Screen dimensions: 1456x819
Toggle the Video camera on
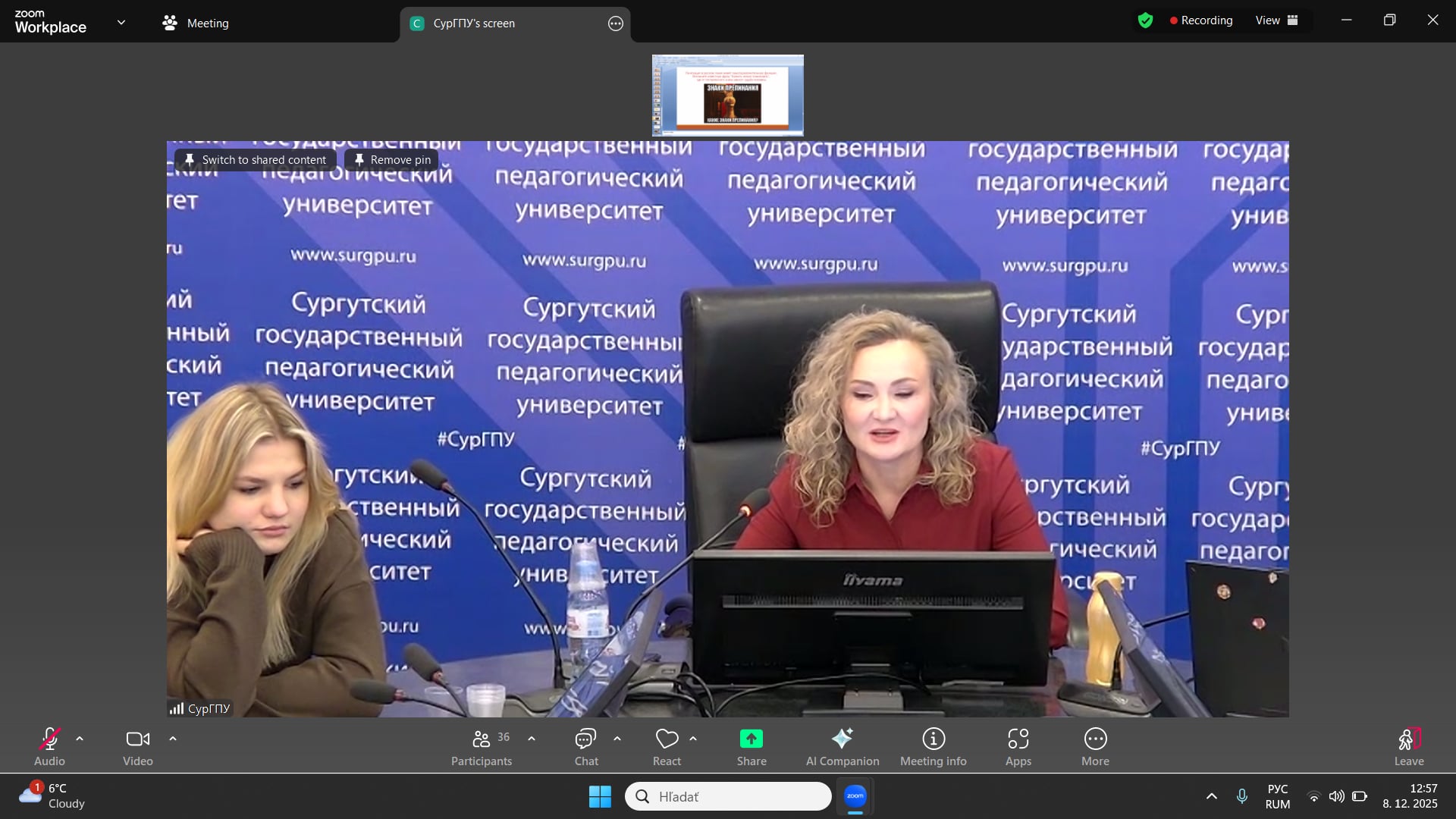(137, 739)
